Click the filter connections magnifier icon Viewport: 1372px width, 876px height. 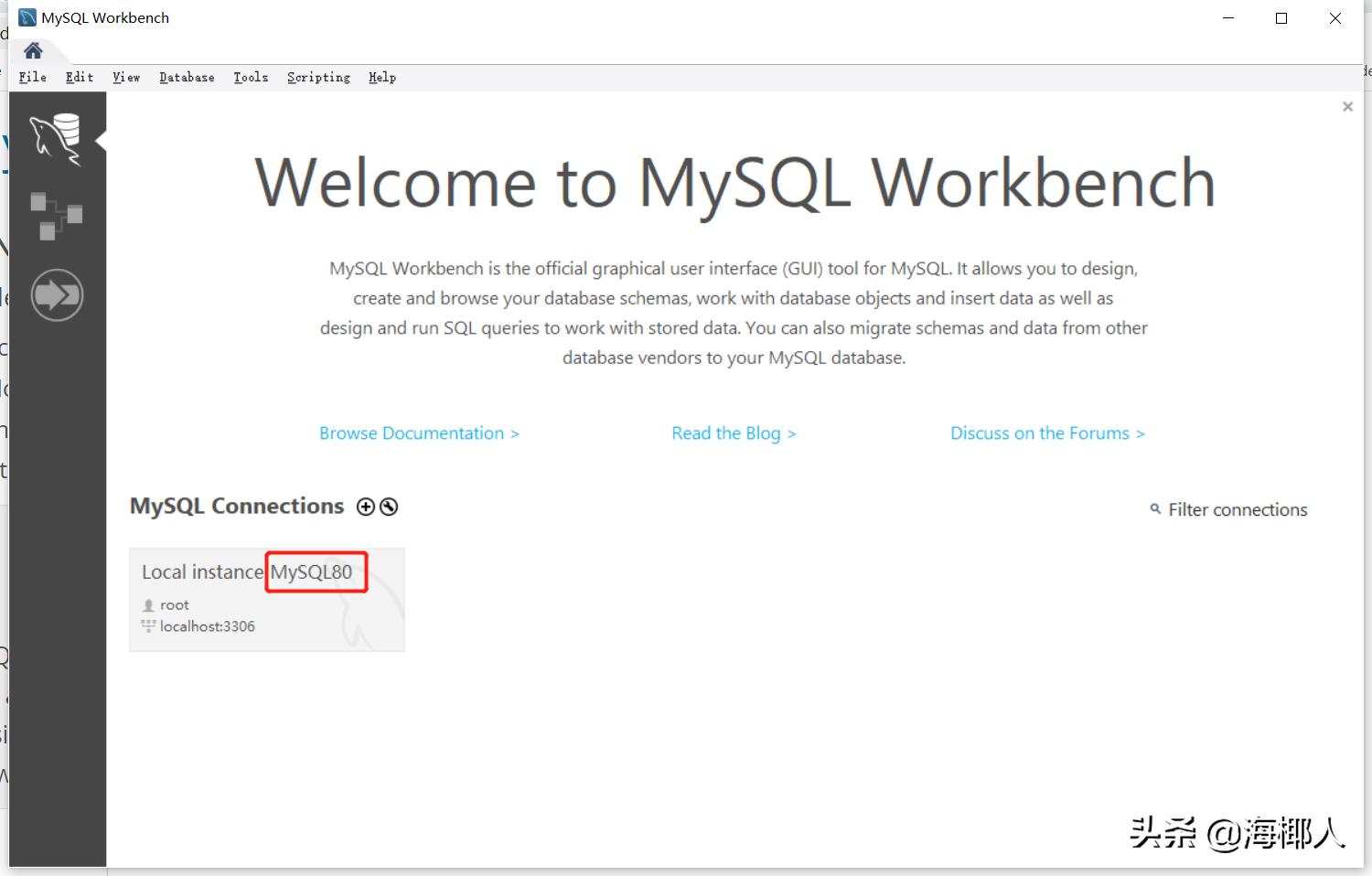(x=1155, y=509)
